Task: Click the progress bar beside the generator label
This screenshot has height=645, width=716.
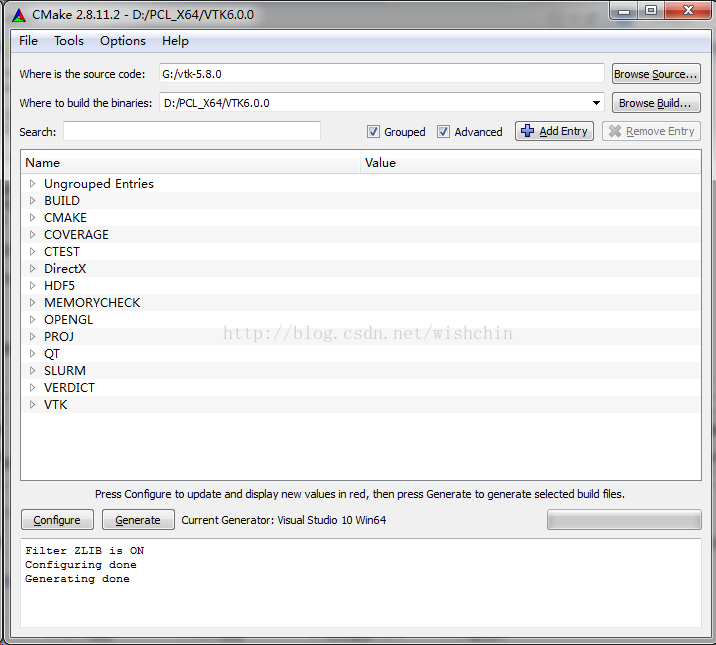Action: coord(624,519)
